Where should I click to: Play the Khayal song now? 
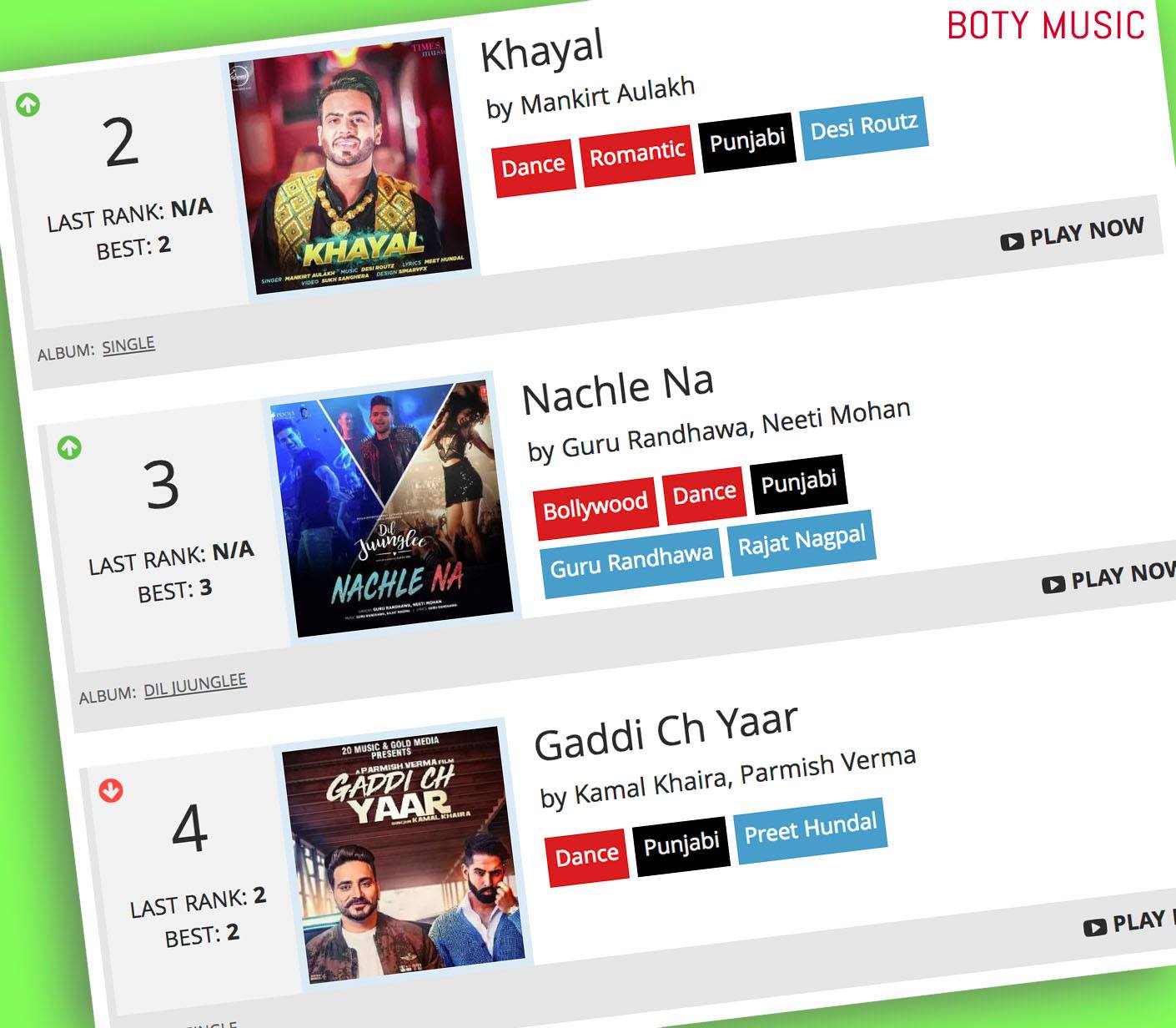(1073, 234)
